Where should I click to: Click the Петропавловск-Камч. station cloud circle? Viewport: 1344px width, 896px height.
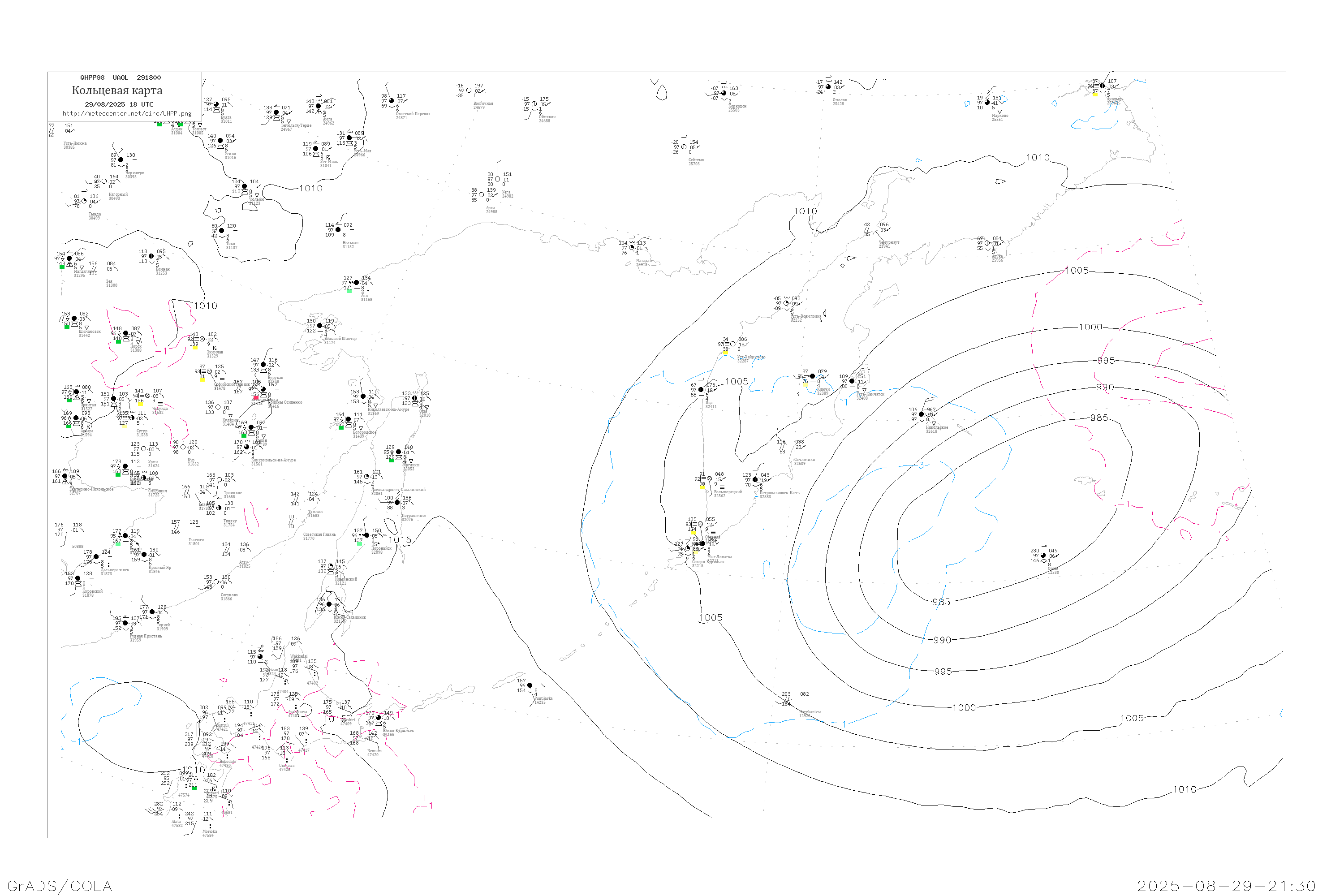pos(755,480)
